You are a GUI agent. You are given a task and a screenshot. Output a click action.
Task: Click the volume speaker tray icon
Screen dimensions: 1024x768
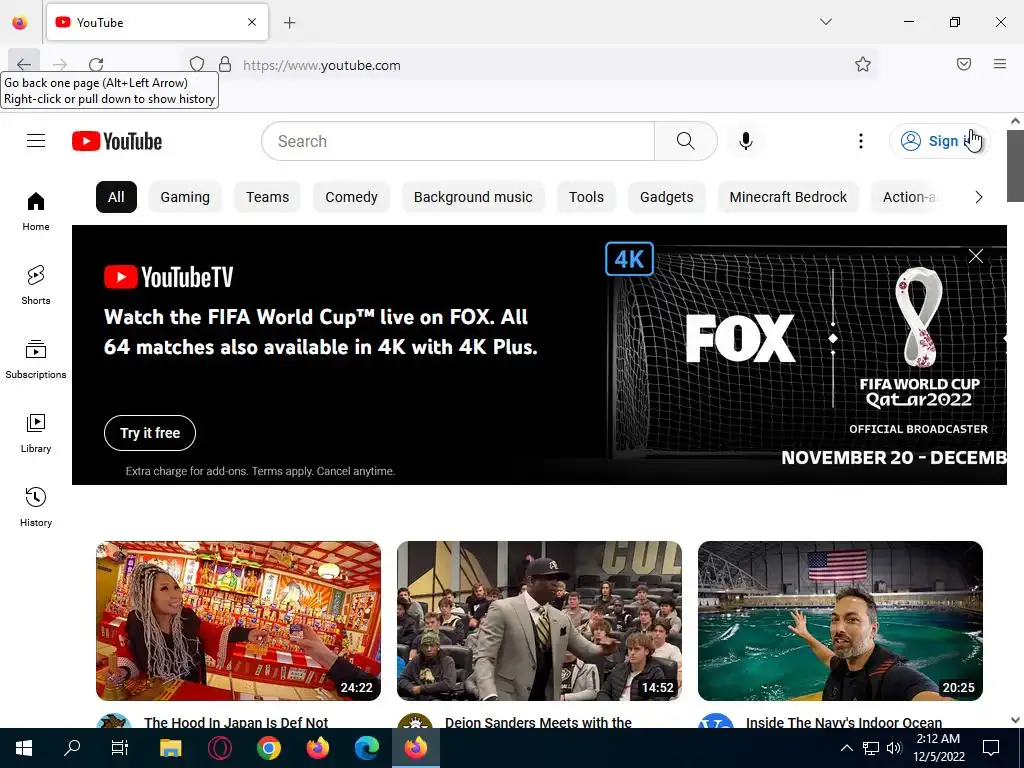(x=893, y=748)
